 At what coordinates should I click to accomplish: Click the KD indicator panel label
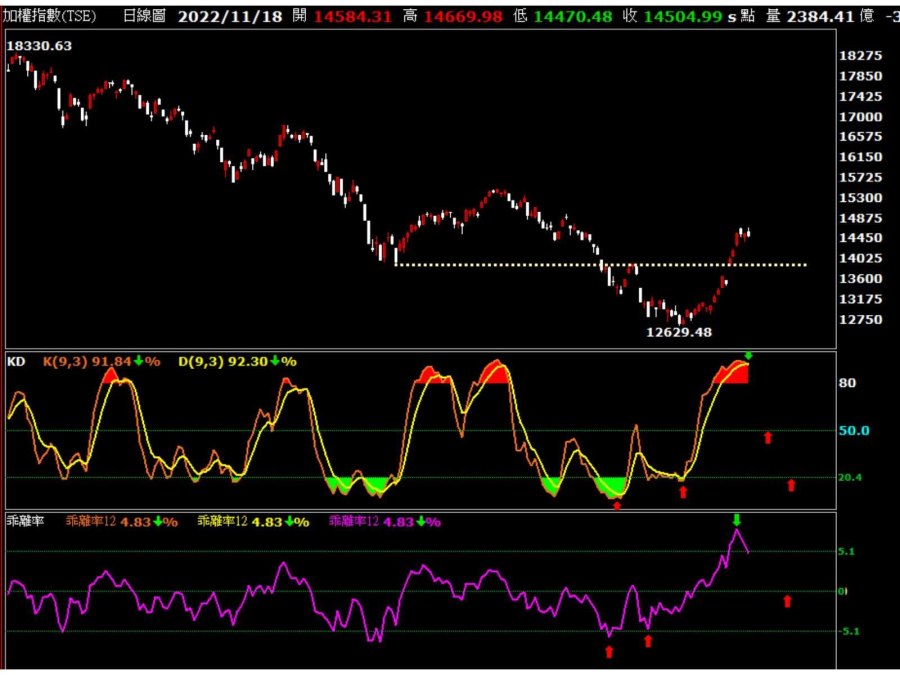click(x=16, y=360)
